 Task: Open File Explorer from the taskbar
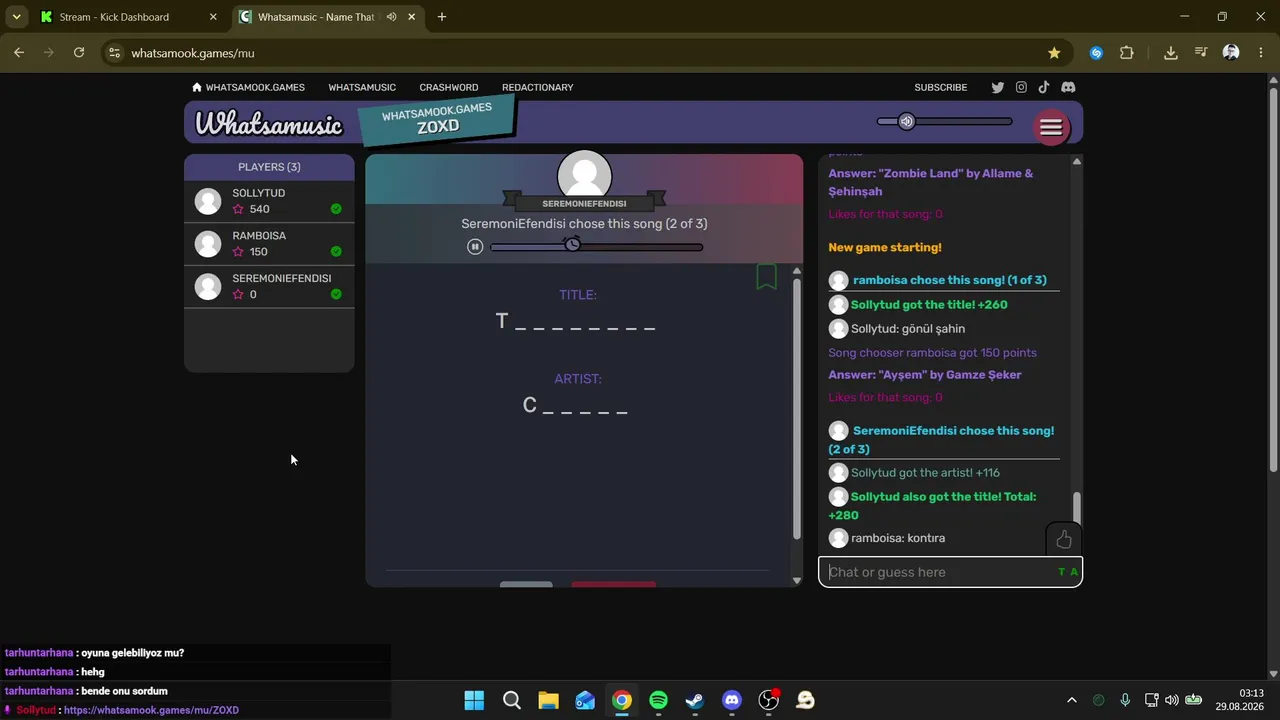(548, 700)
